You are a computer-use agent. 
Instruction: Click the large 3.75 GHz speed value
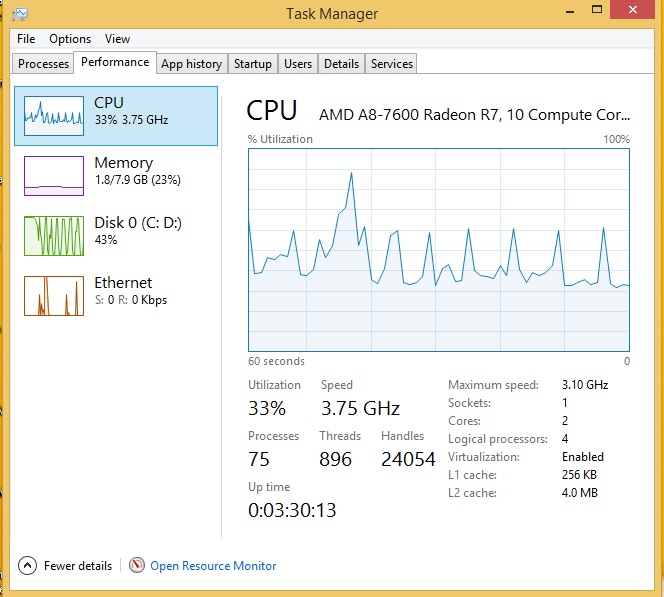pyautogui.click(x=360, y=409)
